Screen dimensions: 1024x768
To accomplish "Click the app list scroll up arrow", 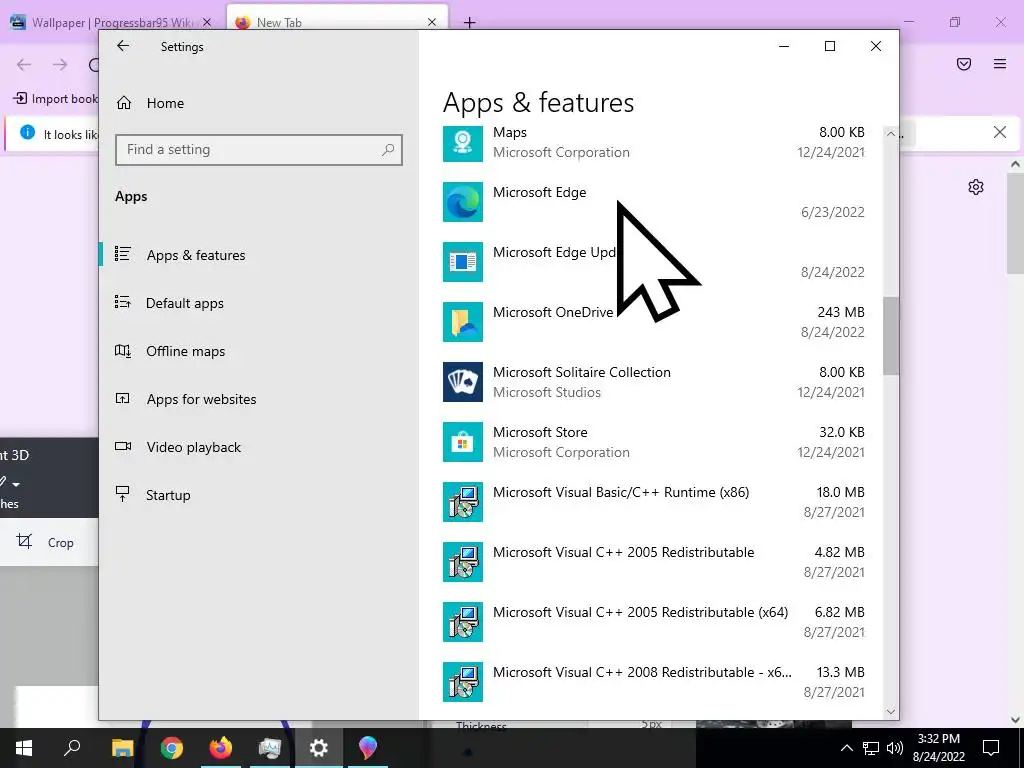I will (891, 134).
